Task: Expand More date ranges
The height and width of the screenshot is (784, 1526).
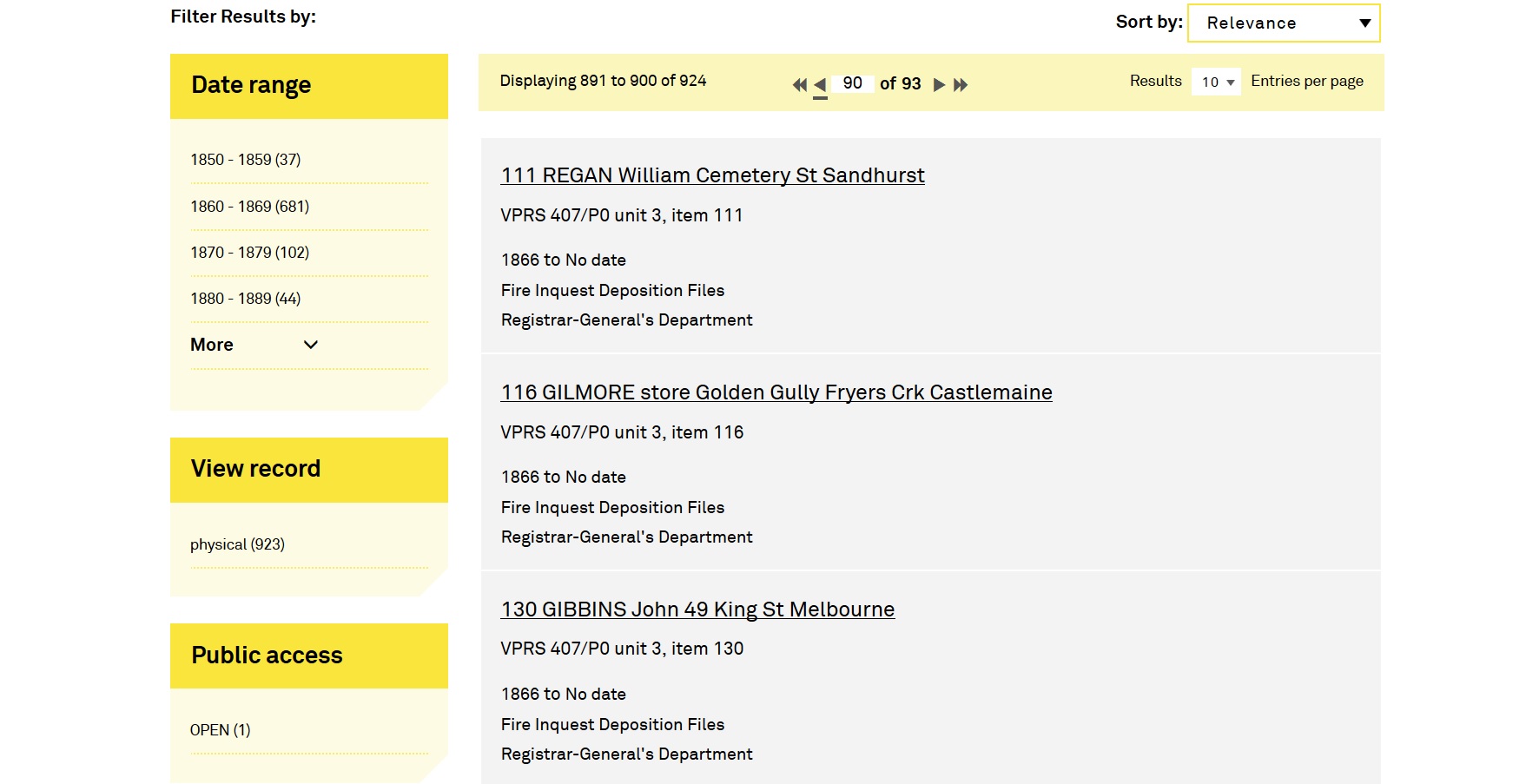Action: point(254,345)
